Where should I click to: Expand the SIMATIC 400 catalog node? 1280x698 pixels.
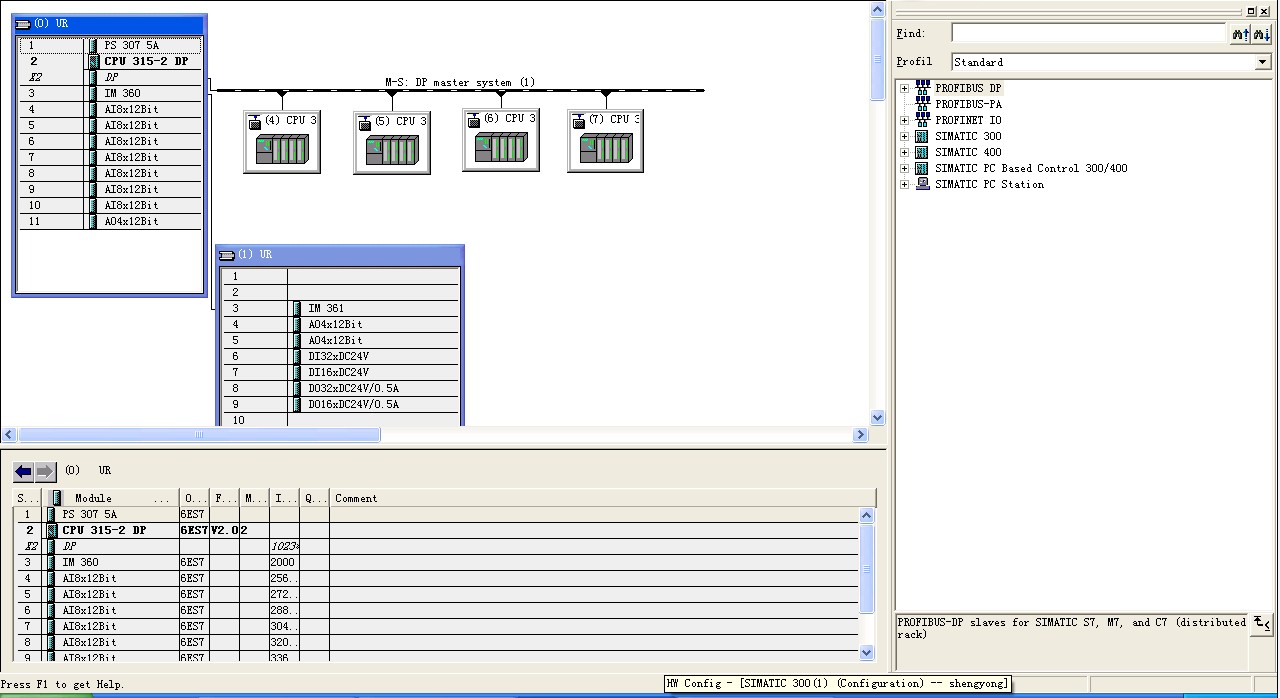[x=905, y=152]
